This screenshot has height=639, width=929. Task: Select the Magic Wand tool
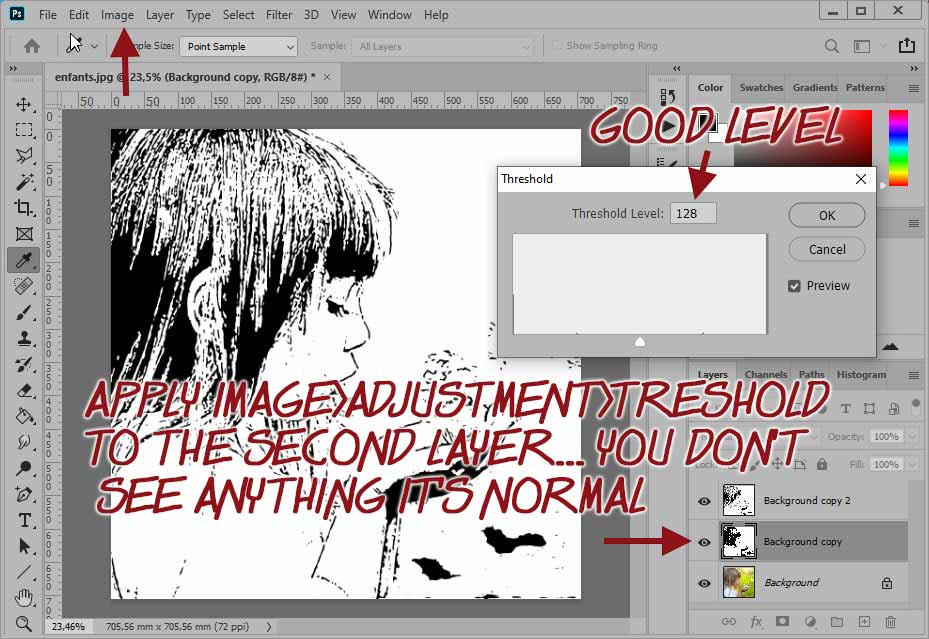(24, 182)
